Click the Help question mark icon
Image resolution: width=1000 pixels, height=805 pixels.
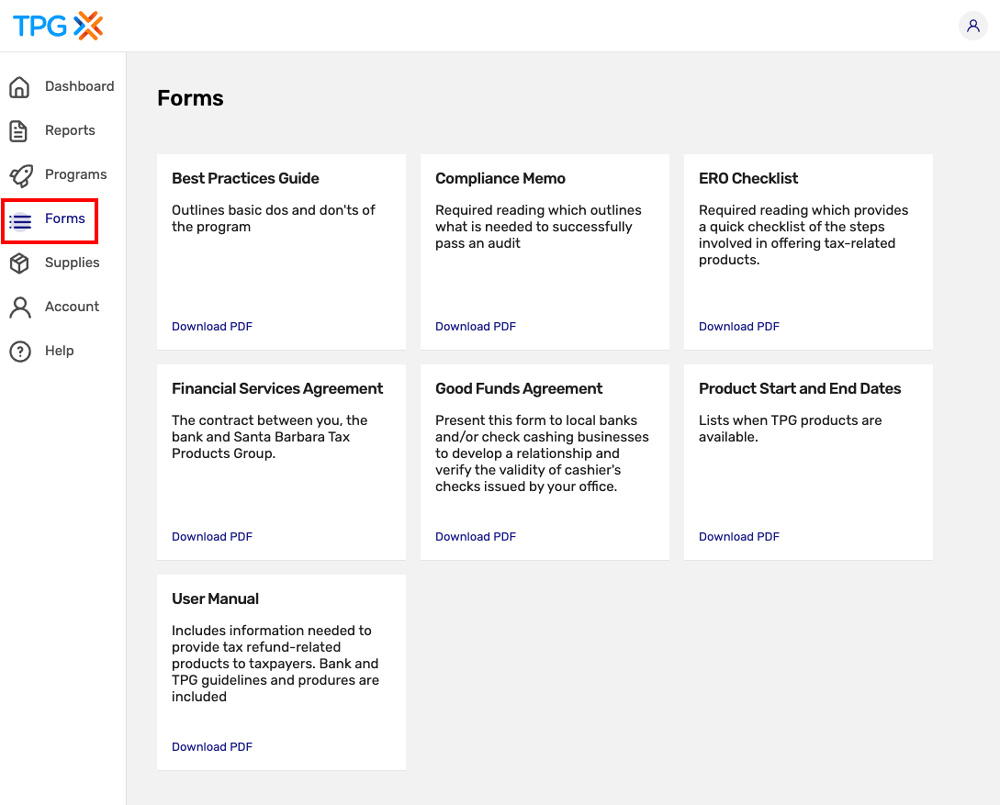point(20,351)
